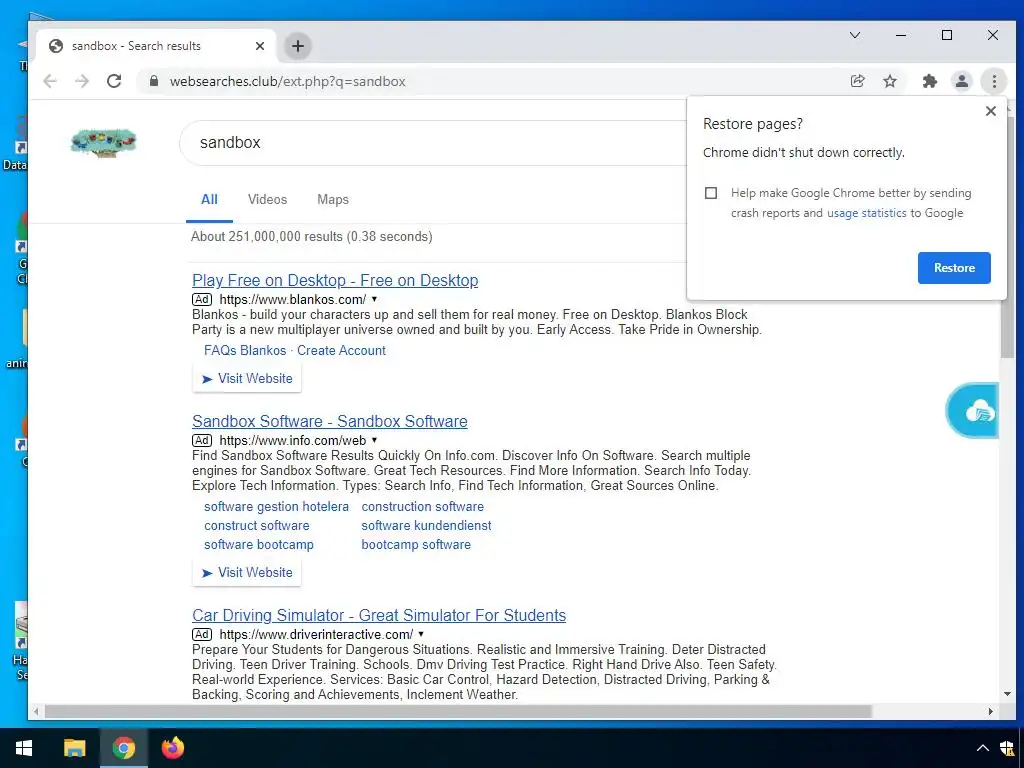1024x768 pixels.
Task: Click the Restore button
Action: 954,268
